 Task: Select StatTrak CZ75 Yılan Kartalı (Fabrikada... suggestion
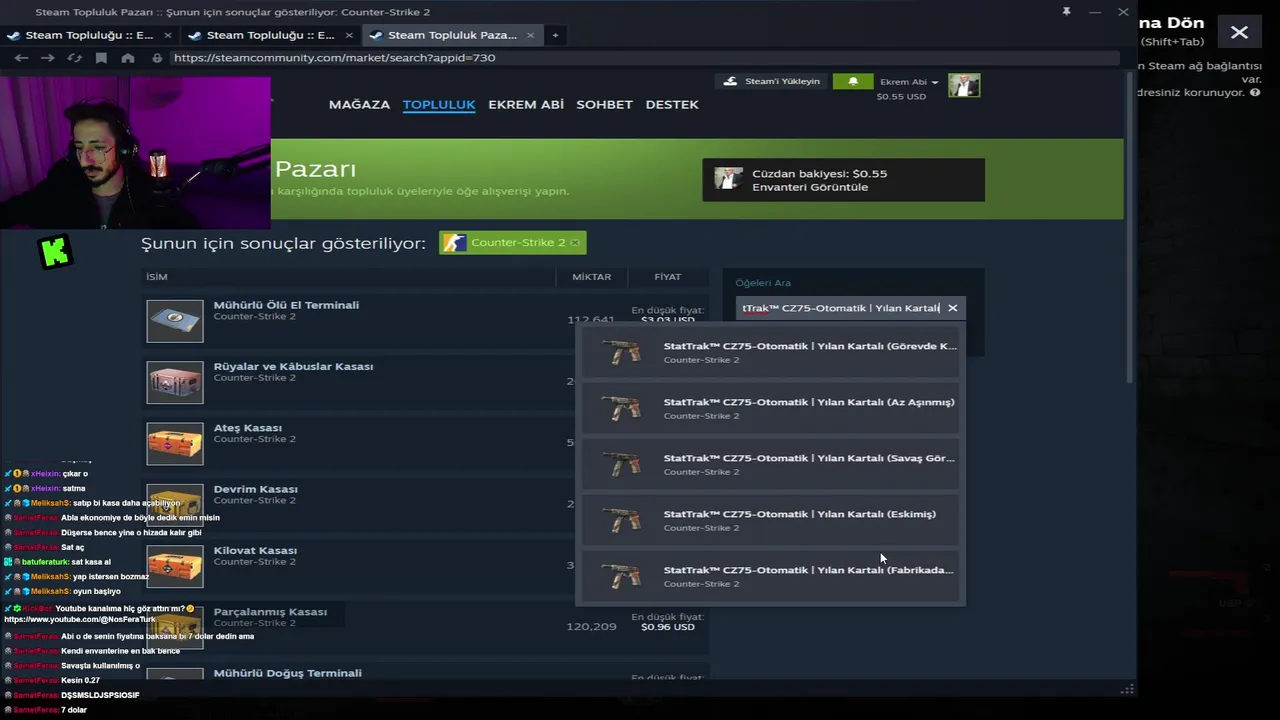click(x=770, y=576)
